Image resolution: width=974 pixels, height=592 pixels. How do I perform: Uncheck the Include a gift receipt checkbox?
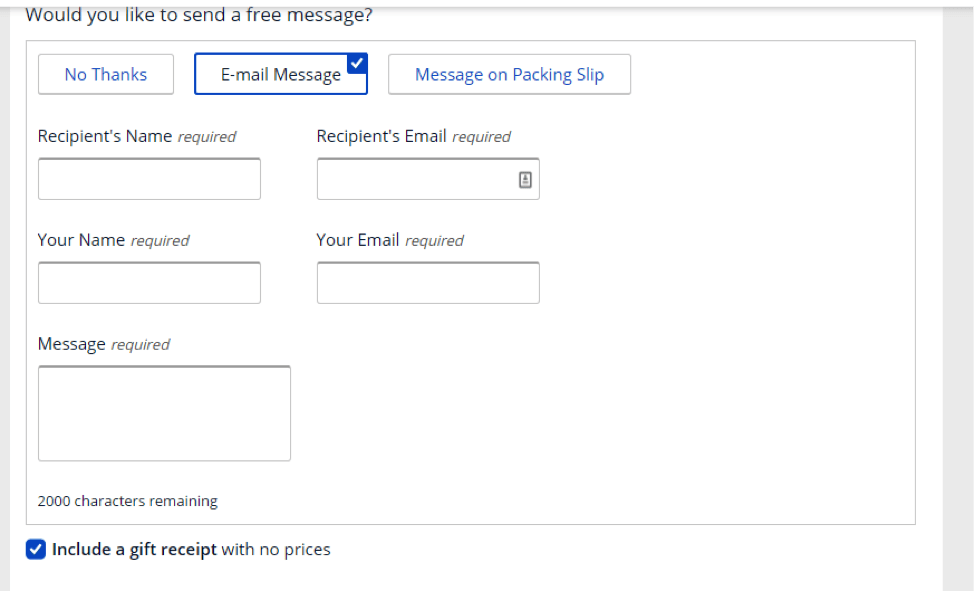pos(35,549)
